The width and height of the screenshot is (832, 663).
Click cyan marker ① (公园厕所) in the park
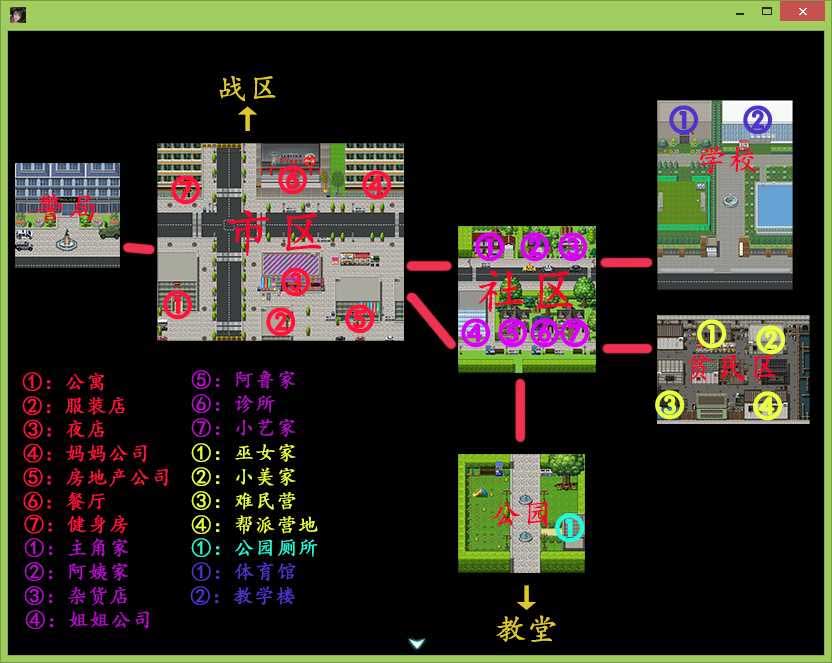point(569,528)
